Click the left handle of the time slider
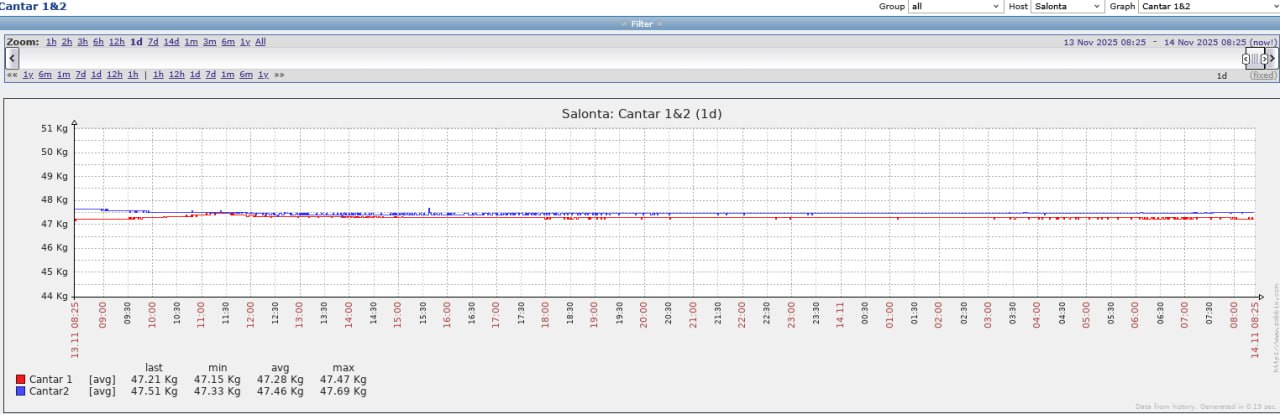Viewport: 1280px width, 414px height. pos(1246,59)
